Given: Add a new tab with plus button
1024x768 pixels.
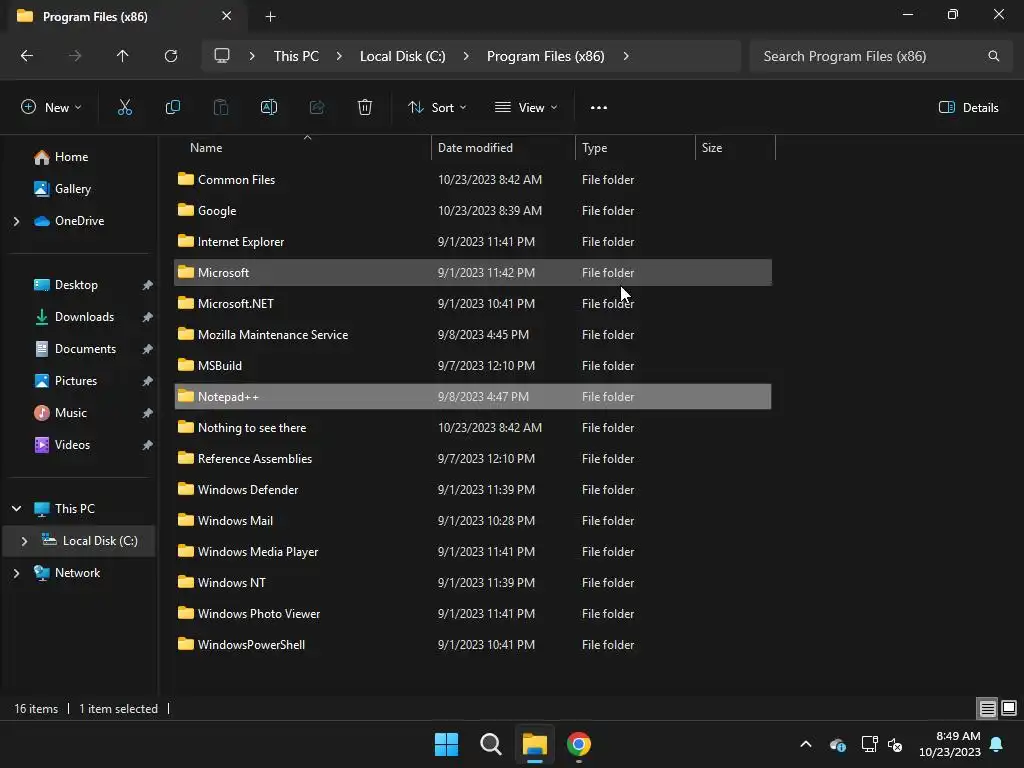Looking at the screenshot, I should coord(270,16).
